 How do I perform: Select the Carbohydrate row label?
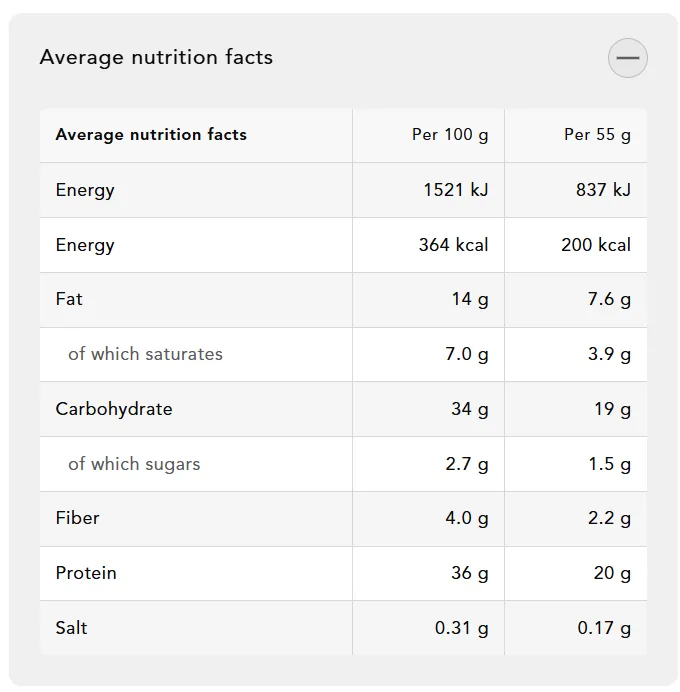point(114,409)
